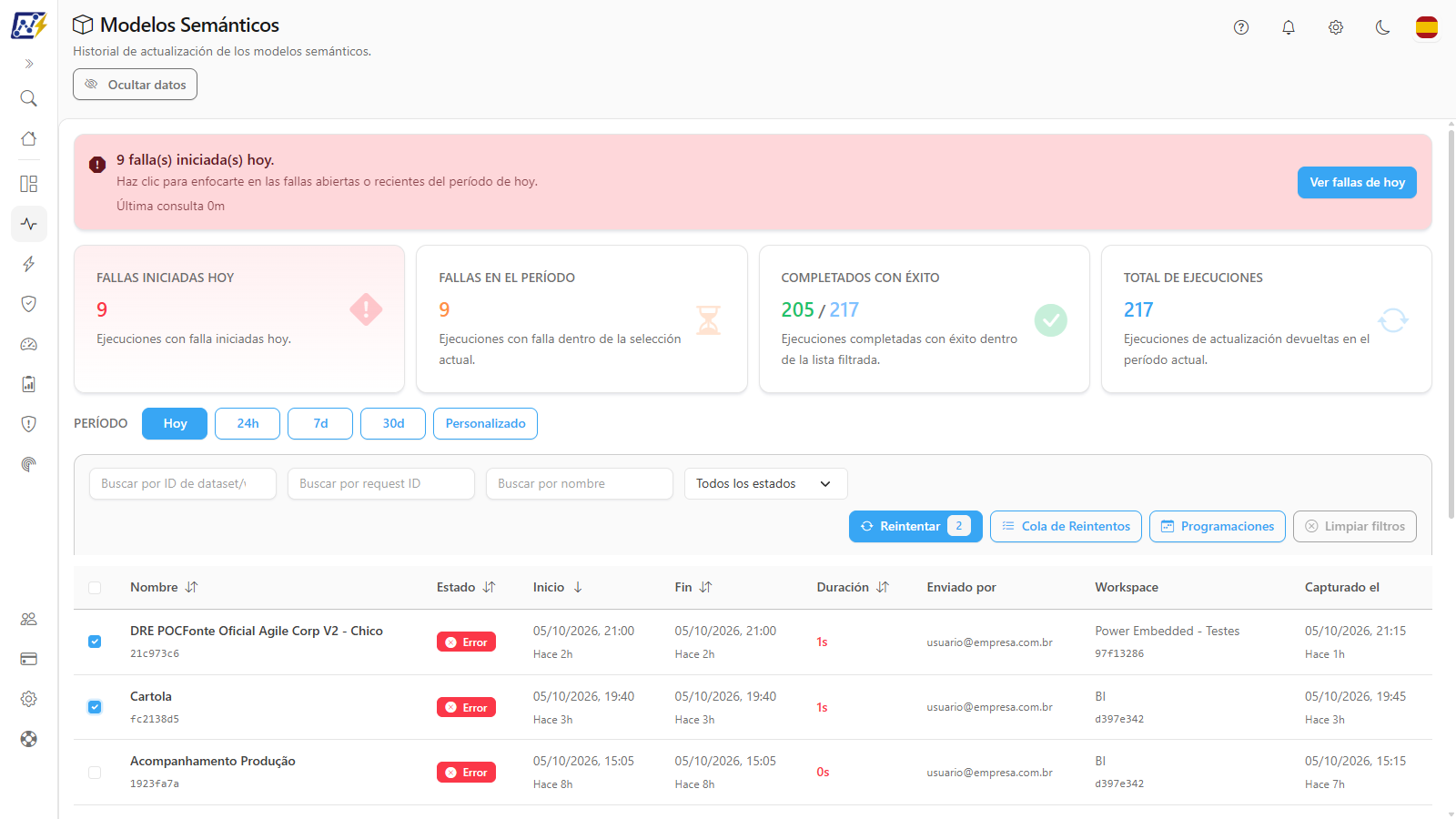Viewport: 1456px width, 819px height.
Task: Uncheck the Cartola row checkbox
Action: [95, 707]
